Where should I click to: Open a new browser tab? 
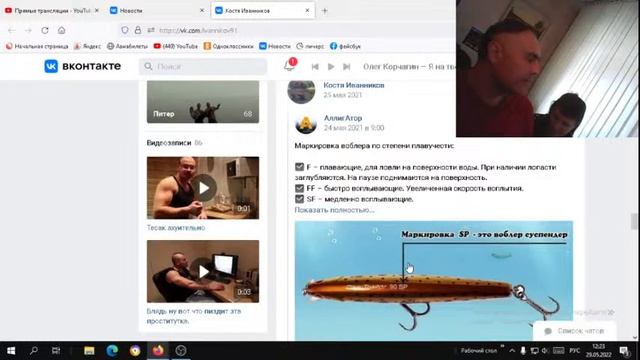pos(324,11)
